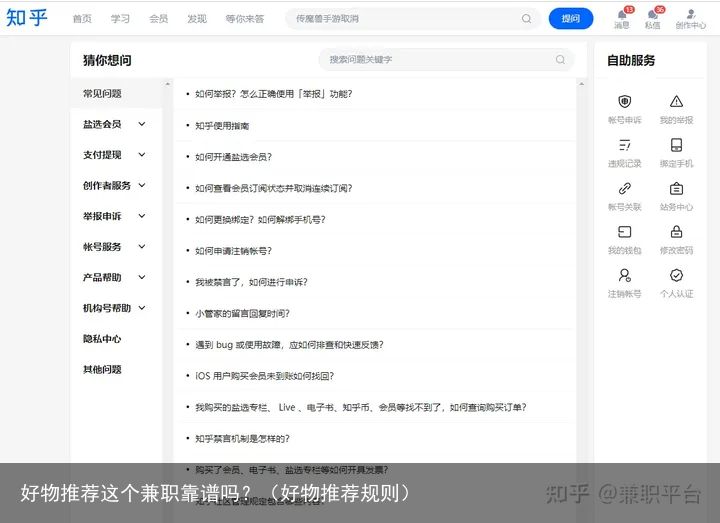The width and height of the screenshot is (720, 523).
Task: Open 如何举报？怎么正确使用「举报」功能？
Action: click(x=273, y=94)
